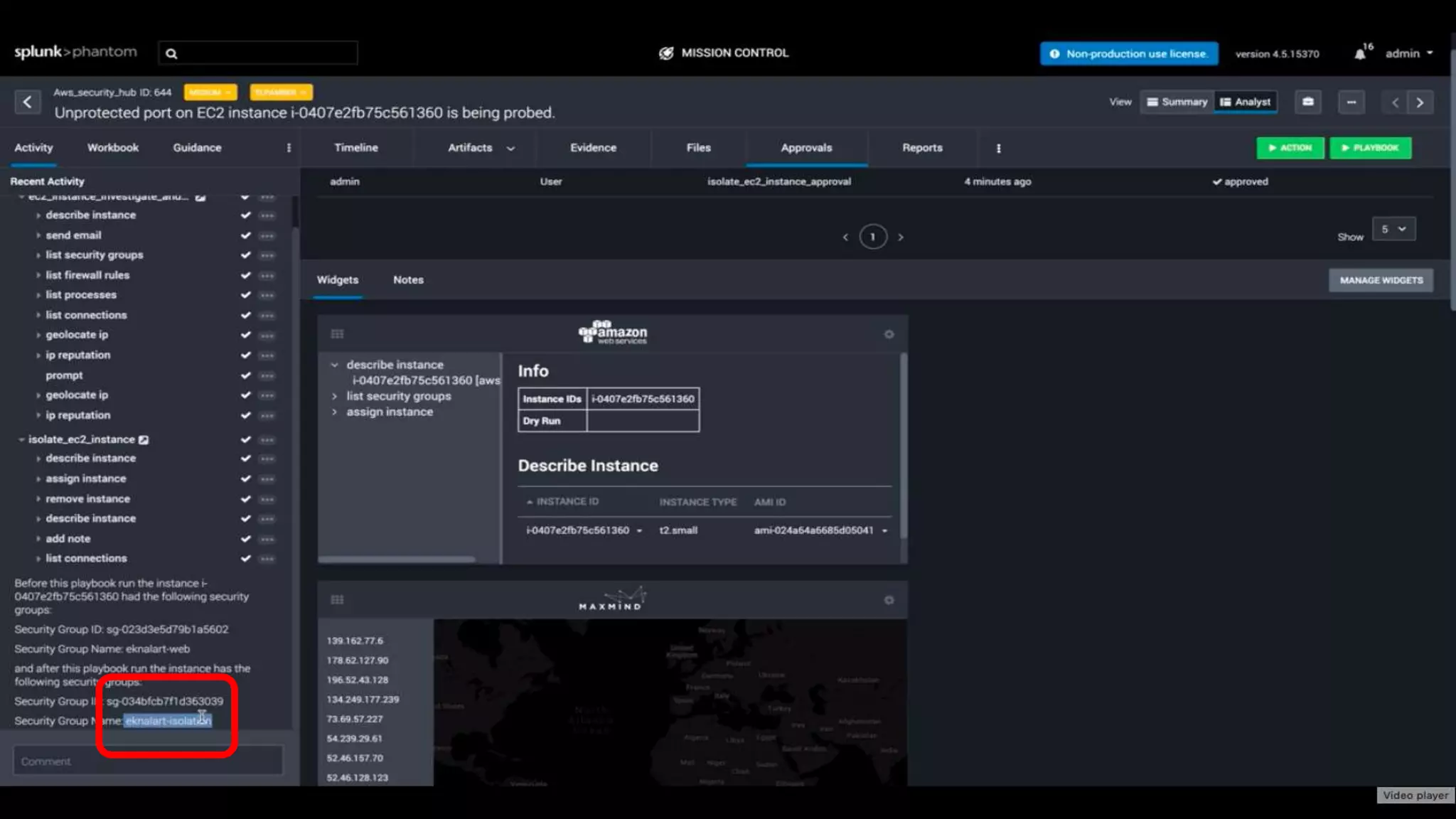
Task: Click green PLAYBOOK button
Action: 1370,148
